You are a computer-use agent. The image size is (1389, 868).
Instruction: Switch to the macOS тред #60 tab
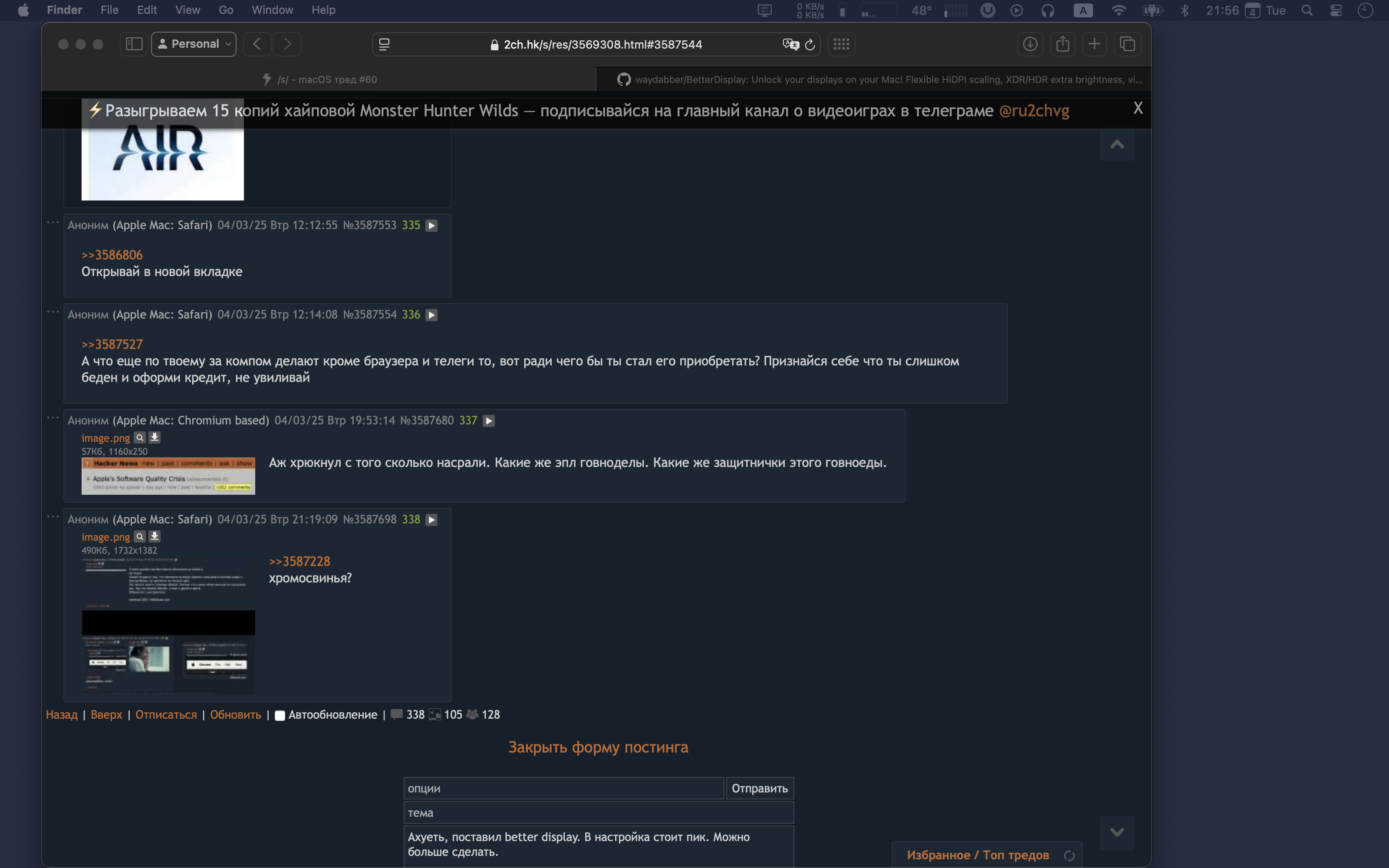tap(319, 79)
